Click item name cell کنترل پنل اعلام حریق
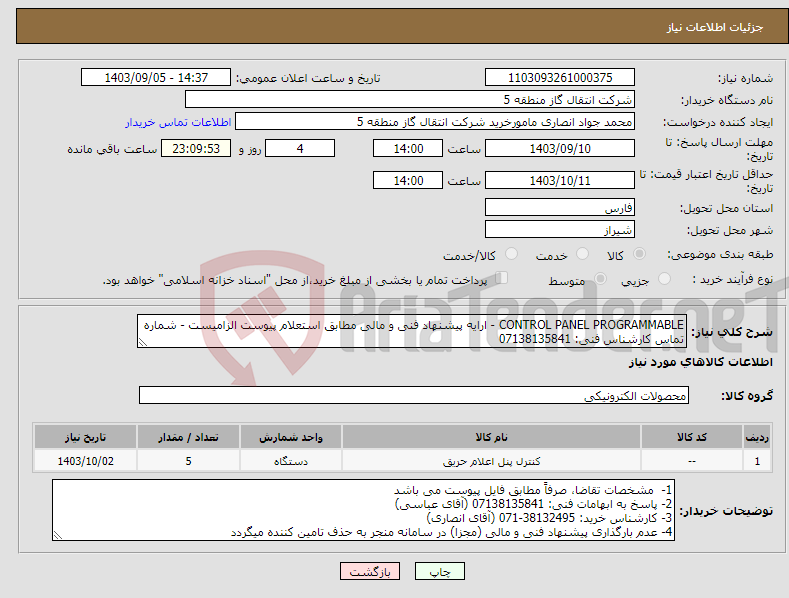This screenshot has height=598, width=789. [491, 461]
